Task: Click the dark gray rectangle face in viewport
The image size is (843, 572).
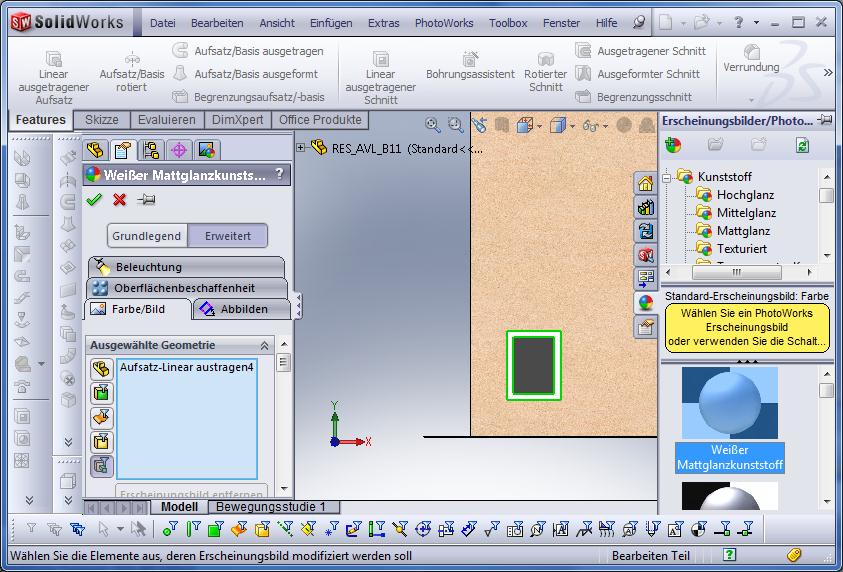Action: coord(533,365)
